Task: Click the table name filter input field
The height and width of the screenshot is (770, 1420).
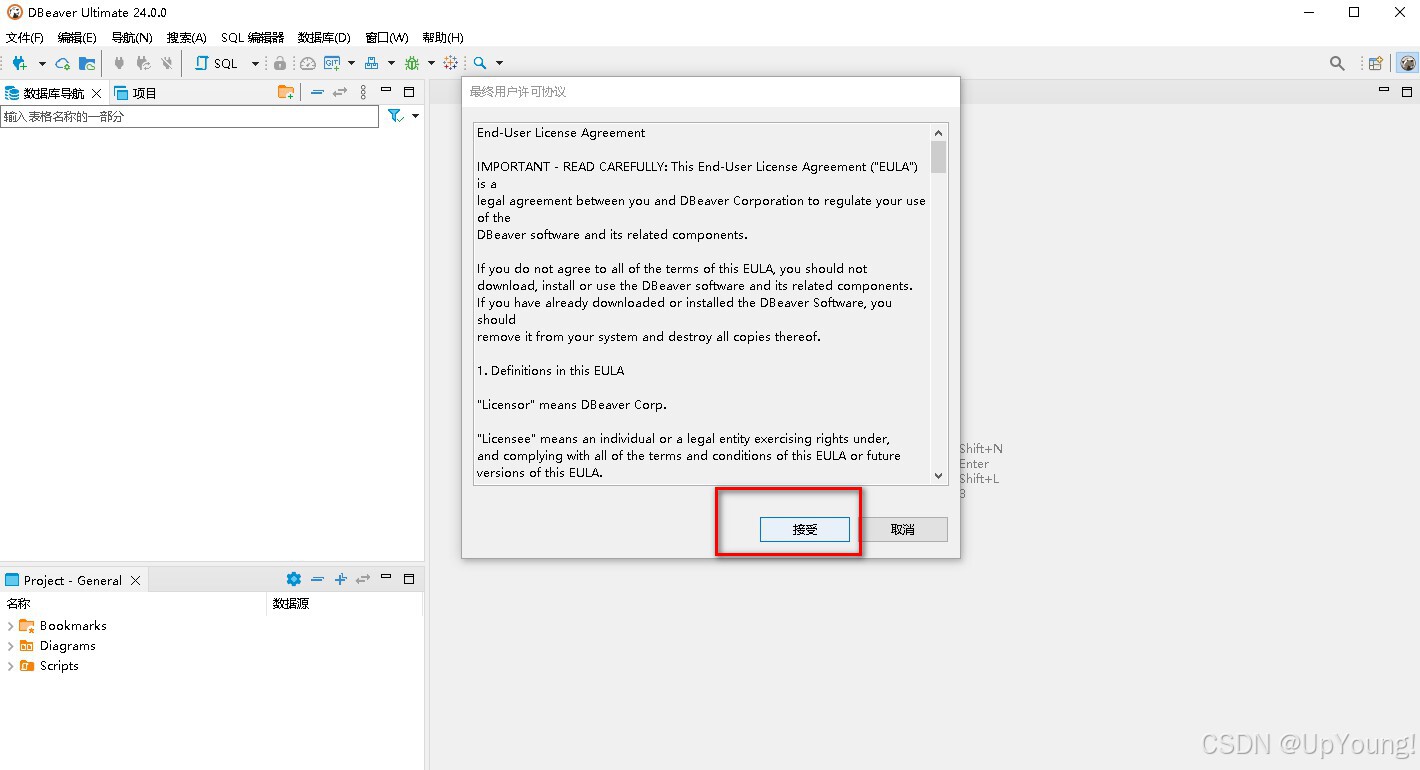Action: point(190,117)
